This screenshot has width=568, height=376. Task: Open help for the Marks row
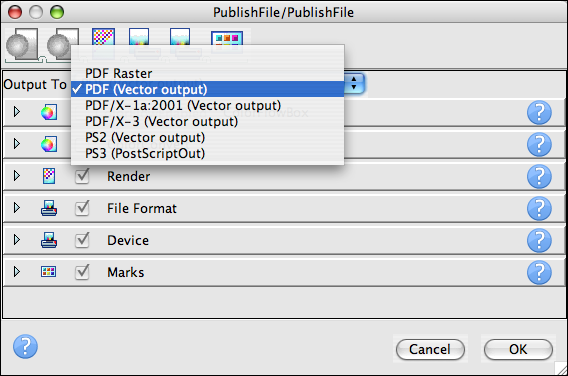[x=539, y=272]
